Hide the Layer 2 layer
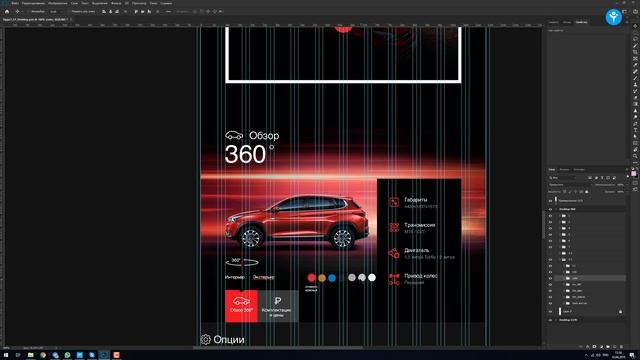 click(x=550, y=311)
